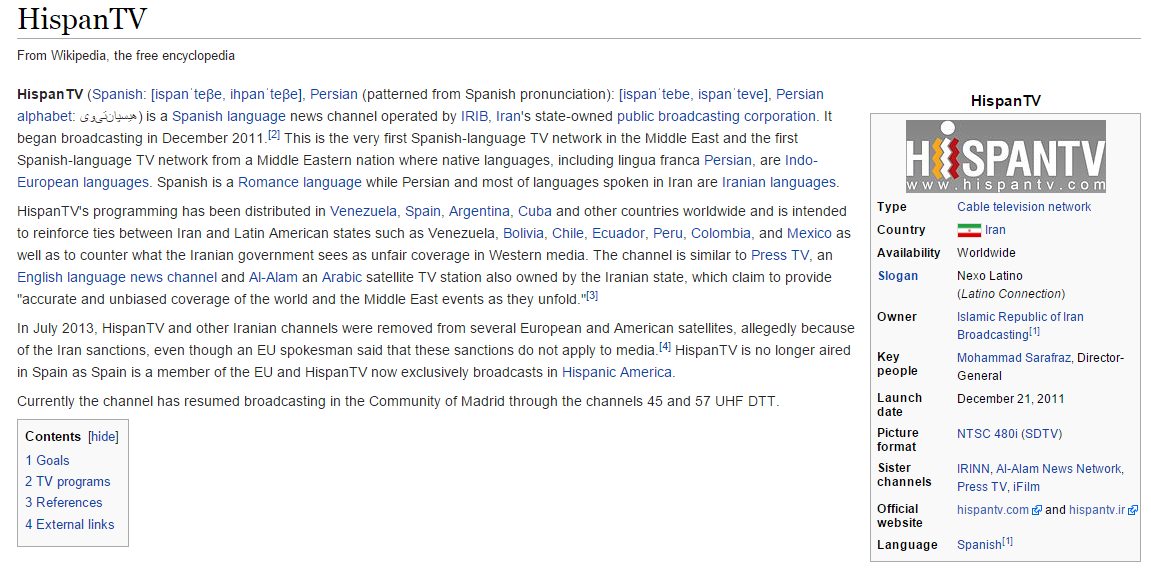Click citation [1] after Owner value
1151x568 pixels.
pyautogui.click(x=1034, y=332)
